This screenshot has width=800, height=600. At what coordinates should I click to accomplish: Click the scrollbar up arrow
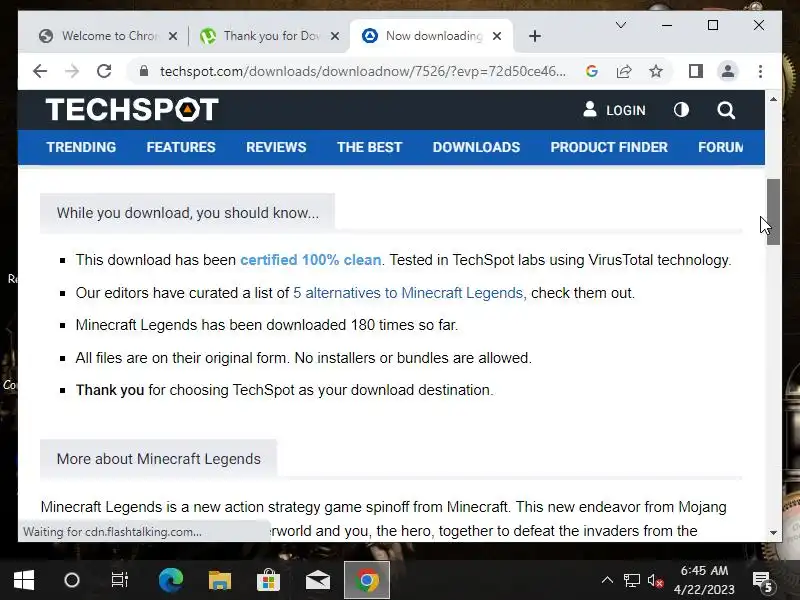pos(773,99)
